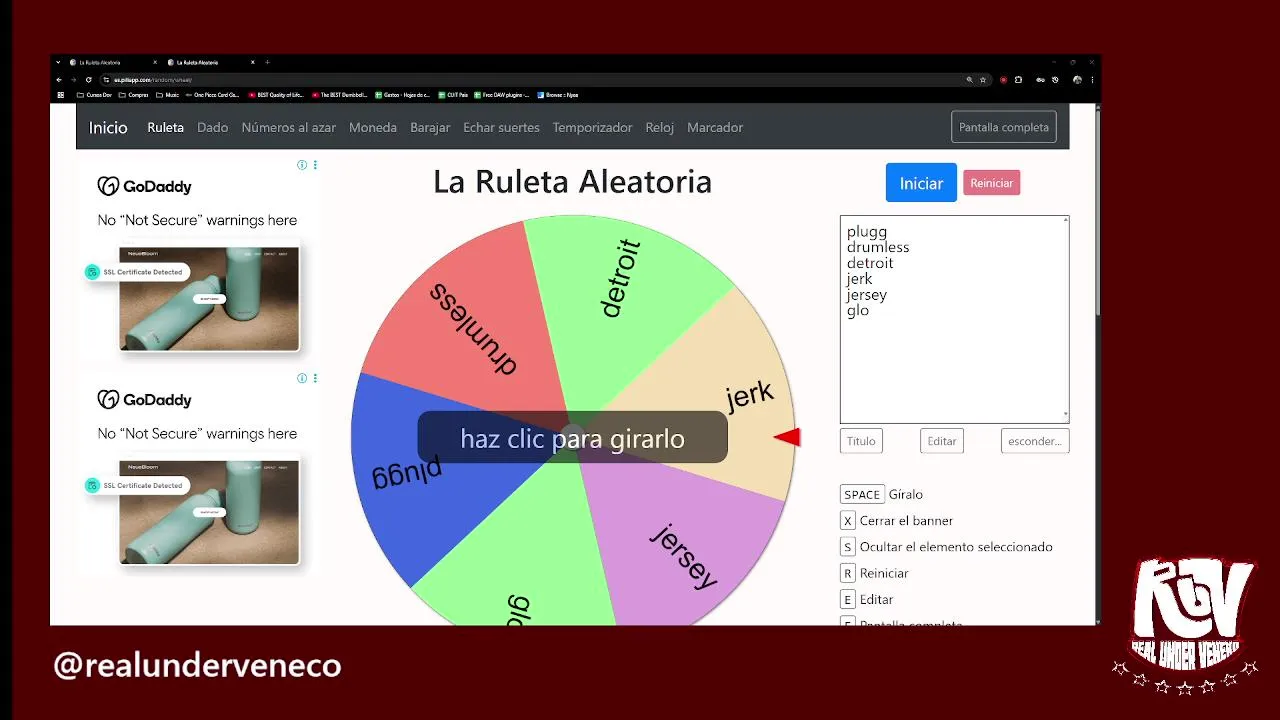Open the Chrome three-dot menu
The image size is (1280, 720).
pyautogui.click(x=1092, y=79)
